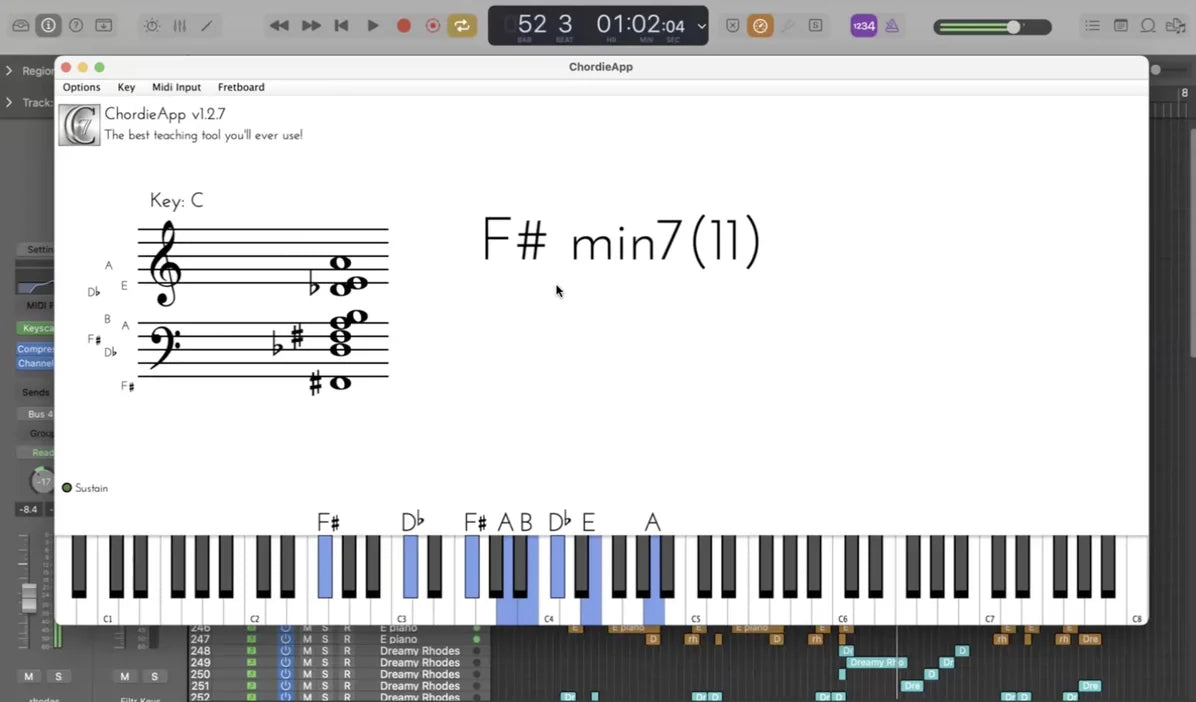This screenshot has width=1196, height=702.
Task: Solo the first channel strip with S
Action: (58, 676)
